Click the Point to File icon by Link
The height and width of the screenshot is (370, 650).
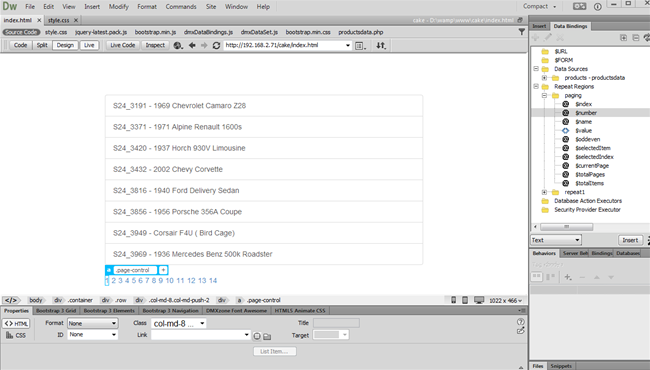(257, 336)
